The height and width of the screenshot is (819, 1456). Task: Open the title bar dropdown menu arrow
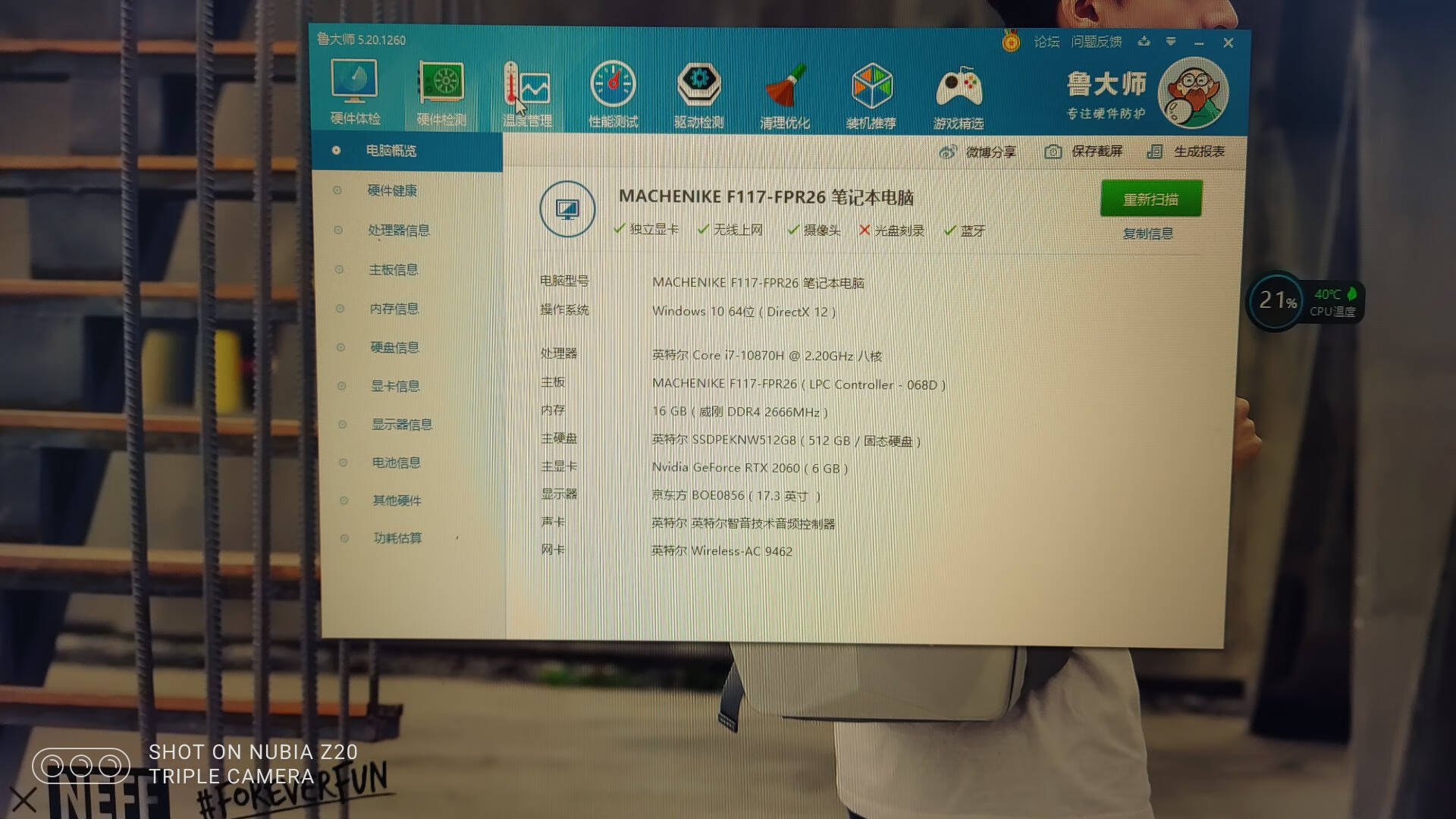pos(1171,42)
